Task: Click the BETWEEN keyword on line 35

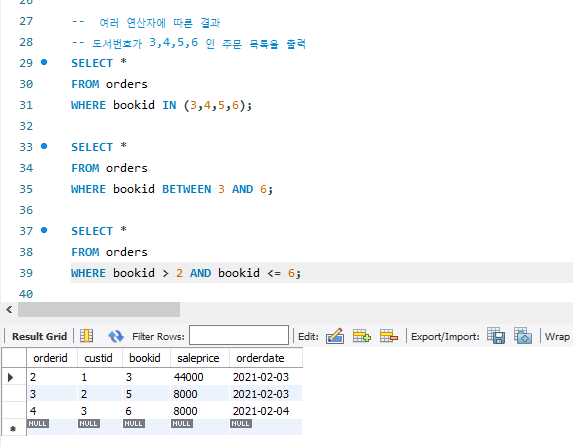Action: [x=186, y=189]
